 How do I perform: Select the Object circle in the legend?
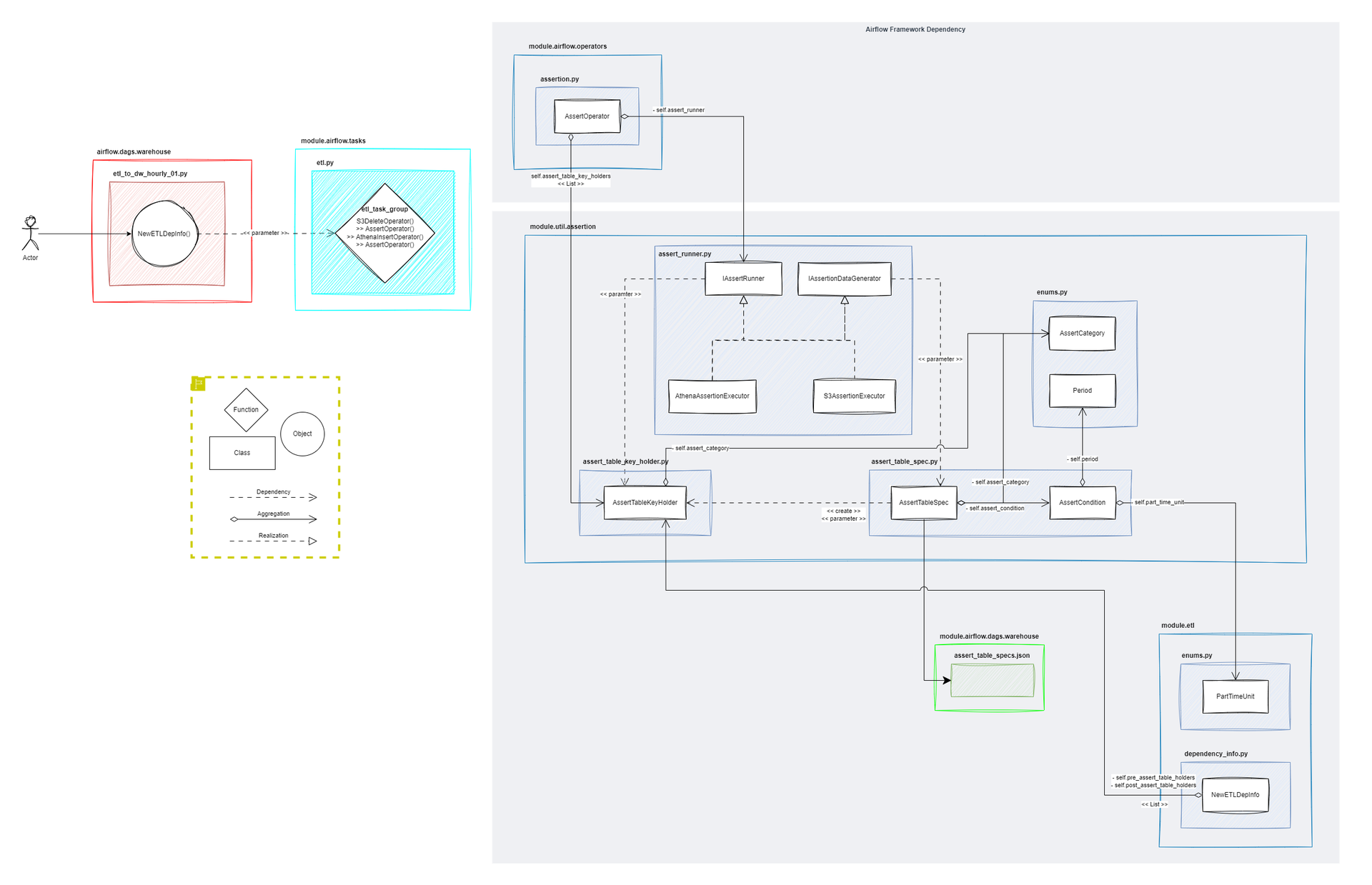coord(302,434)
